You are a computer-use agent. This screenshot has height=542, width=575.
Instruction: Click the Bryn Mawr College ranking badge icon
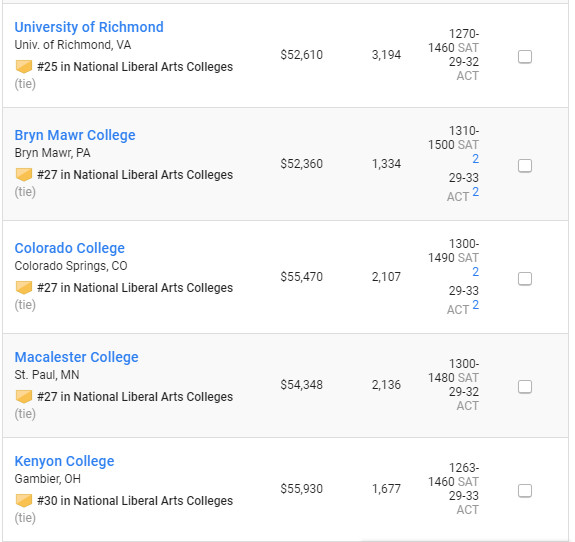pos(24,175)
